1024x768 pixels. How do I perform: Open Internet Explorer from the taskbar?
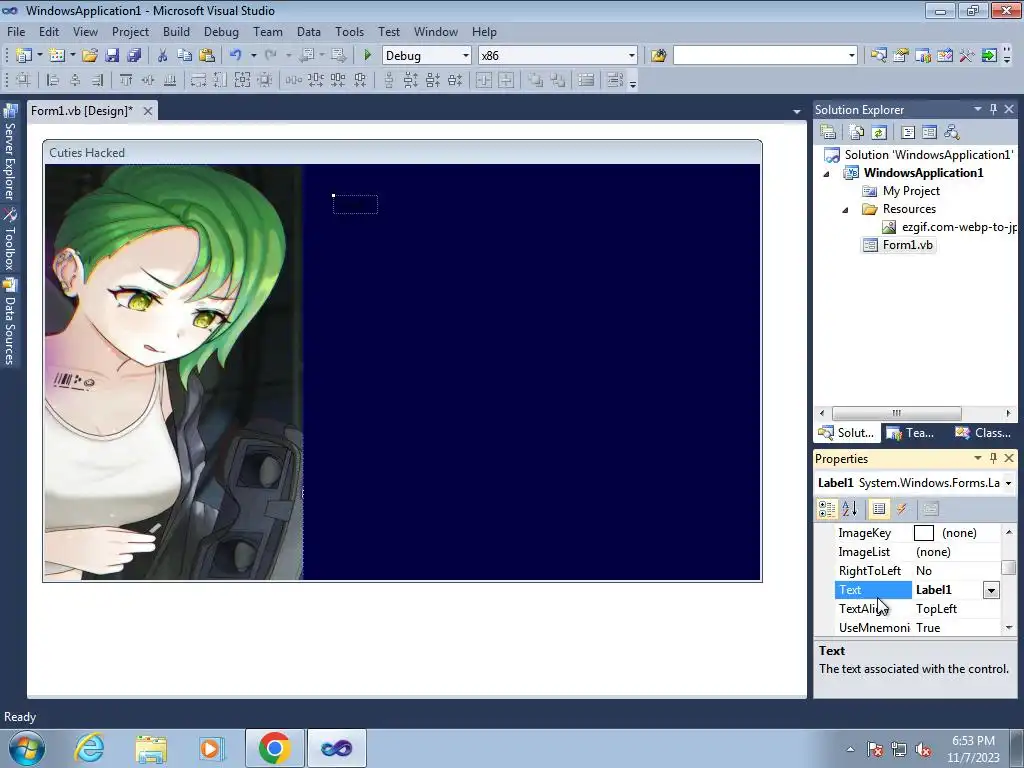(89, 748)
